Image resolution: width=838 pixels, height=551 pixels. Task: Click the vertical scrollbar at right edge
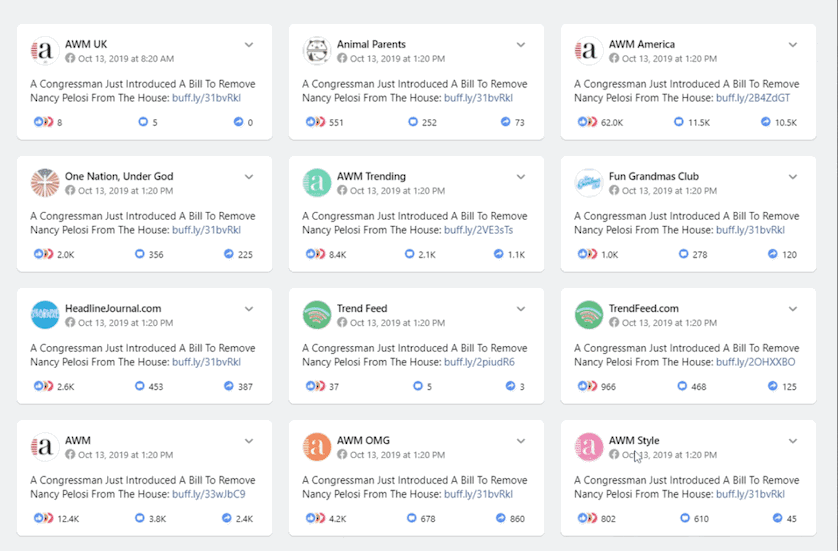[834, 275]
